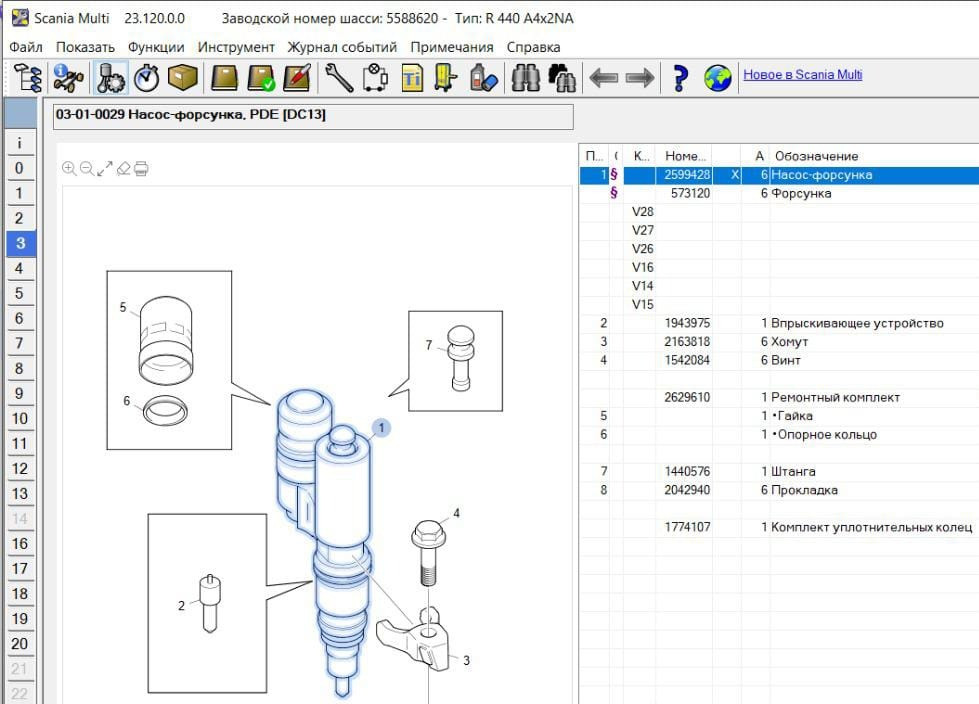Go back using the left arrow icon
Viewport: 979px width, 704px height.
[603, 78]
